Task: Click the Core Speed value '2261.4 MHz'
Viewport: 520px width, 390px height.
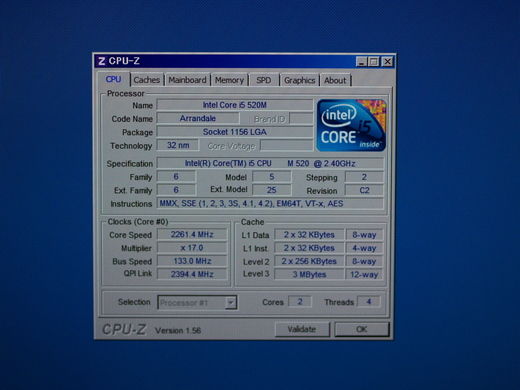Action: tap(192, 234)
